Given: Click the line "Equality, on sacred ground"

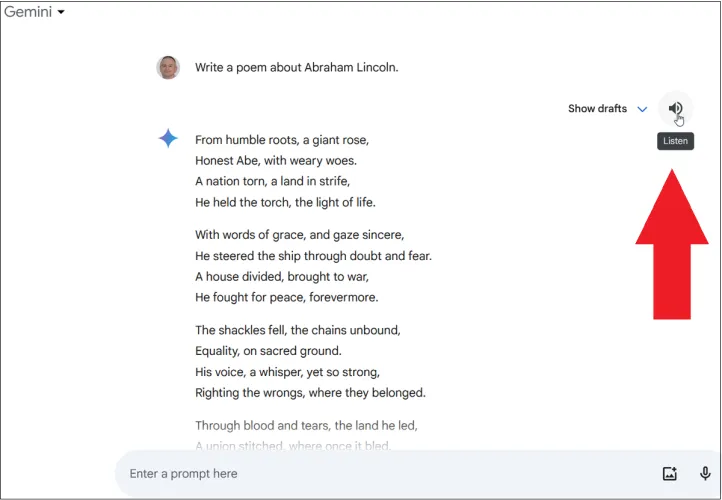Looking at the screenshot, I should coord(268,351).
